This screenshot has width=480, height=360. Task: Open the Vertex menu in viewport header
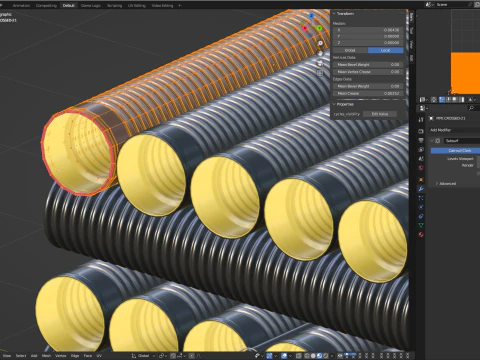click(61, 356)
